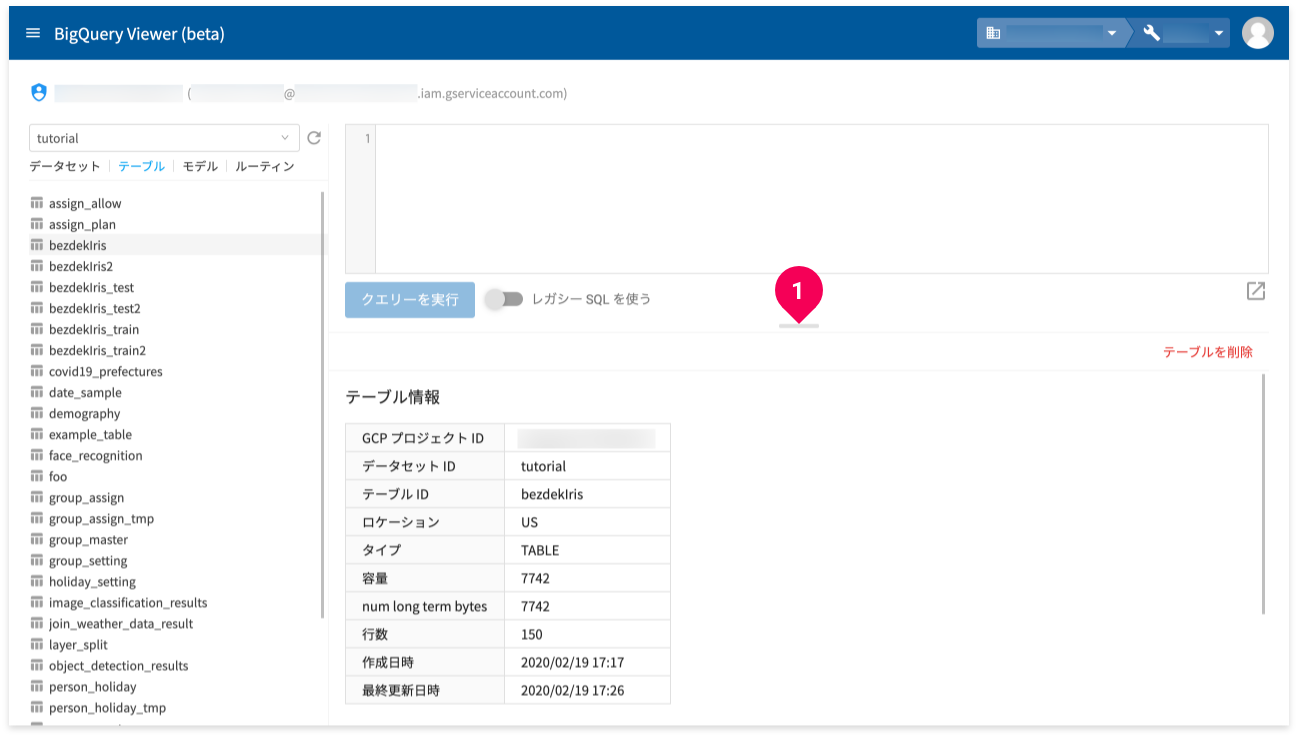1298x738 pixels.
Task: Refresh the dataset list
Action: (314, 138)
